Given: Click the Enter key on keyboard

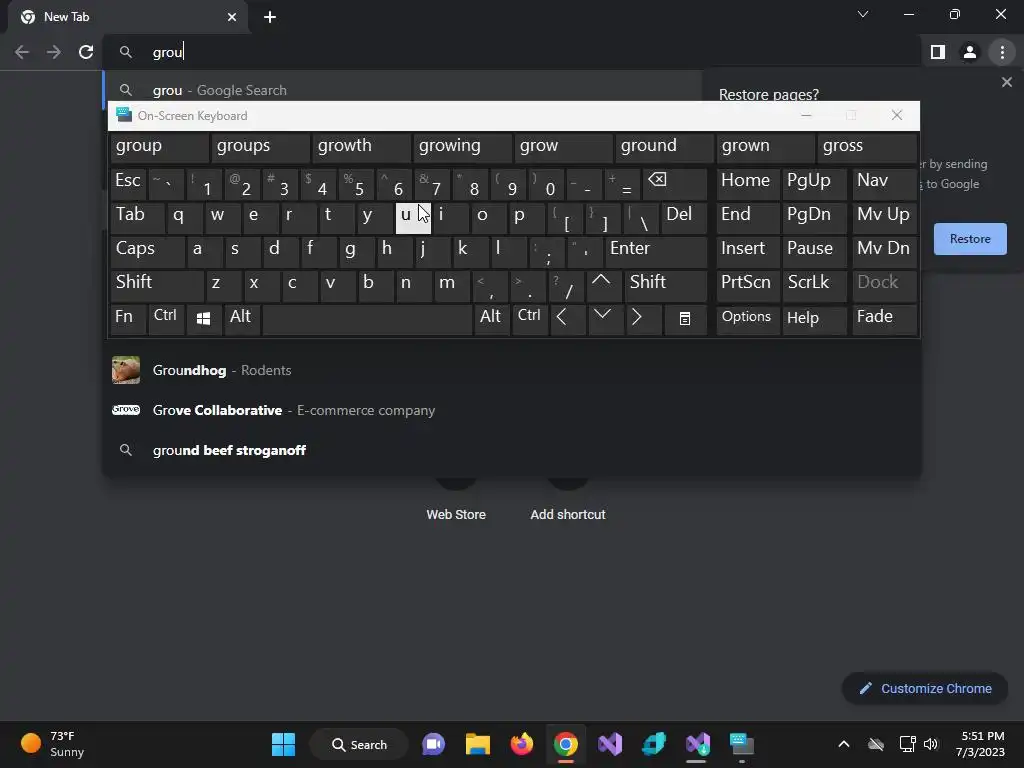Looking at the screenshot, I should [656, 251].
